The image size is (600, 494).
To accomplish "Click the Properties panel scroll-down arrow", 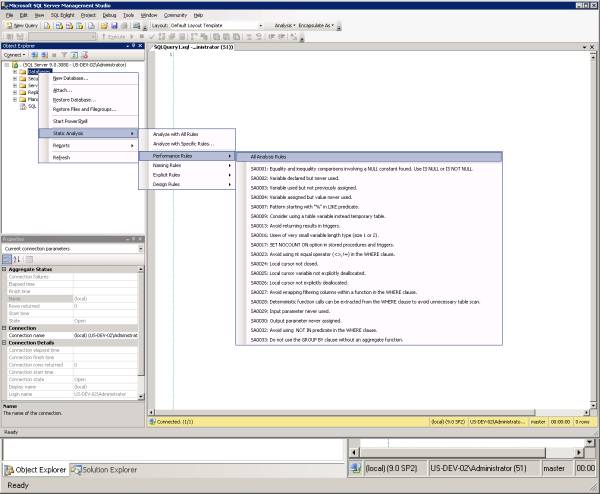I will pyautogui.click(x=141, y=396).
